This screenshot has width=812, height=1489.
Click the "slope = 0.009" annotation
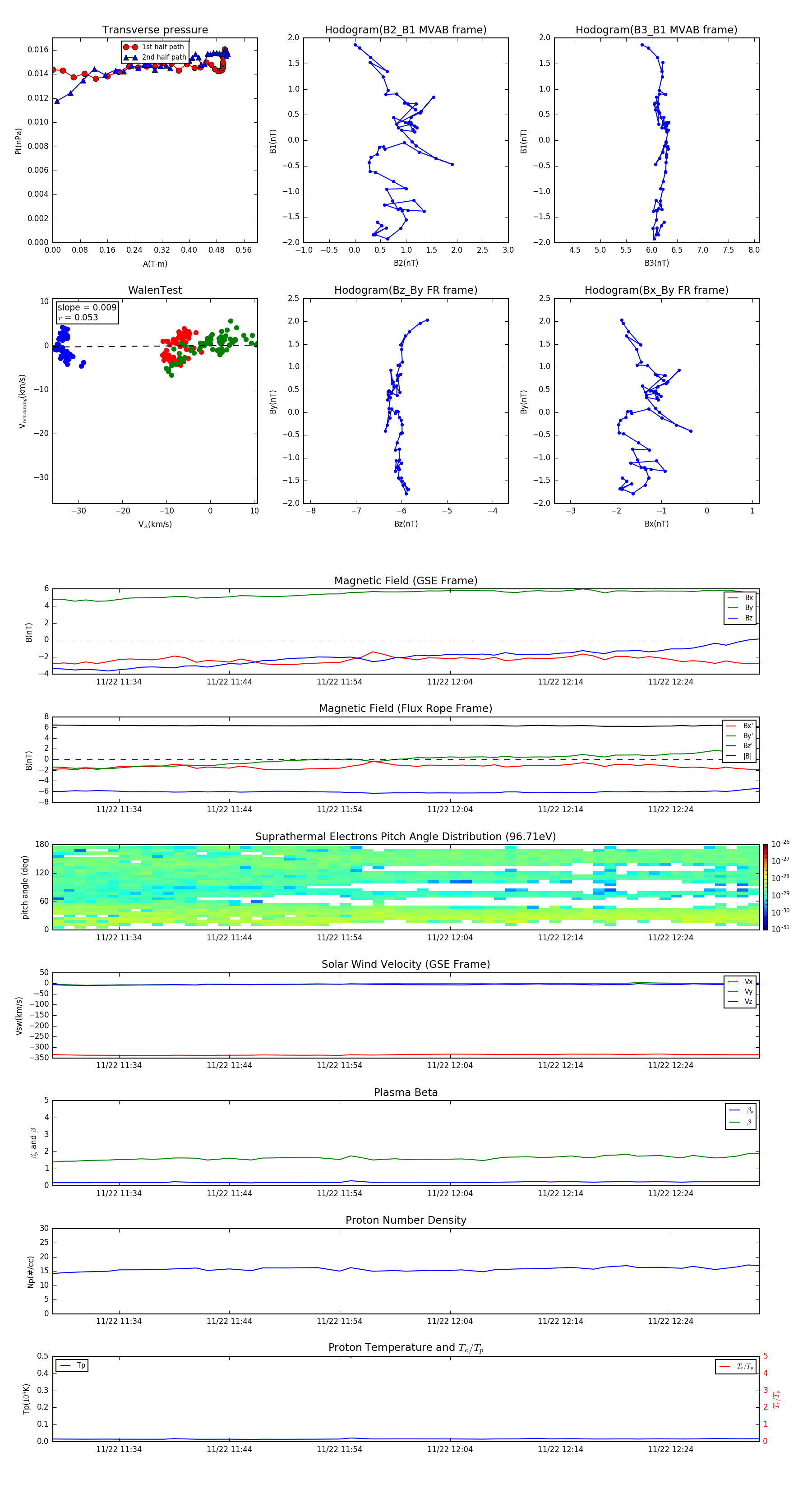coord(87,308)
